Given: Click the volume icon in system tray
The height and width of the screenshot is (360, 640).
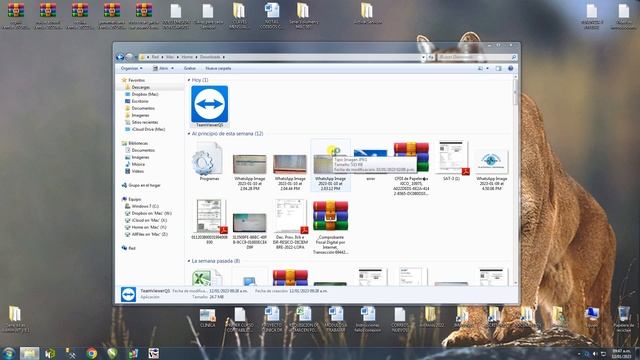Looking at the screenshot, I should click(594, 354).
